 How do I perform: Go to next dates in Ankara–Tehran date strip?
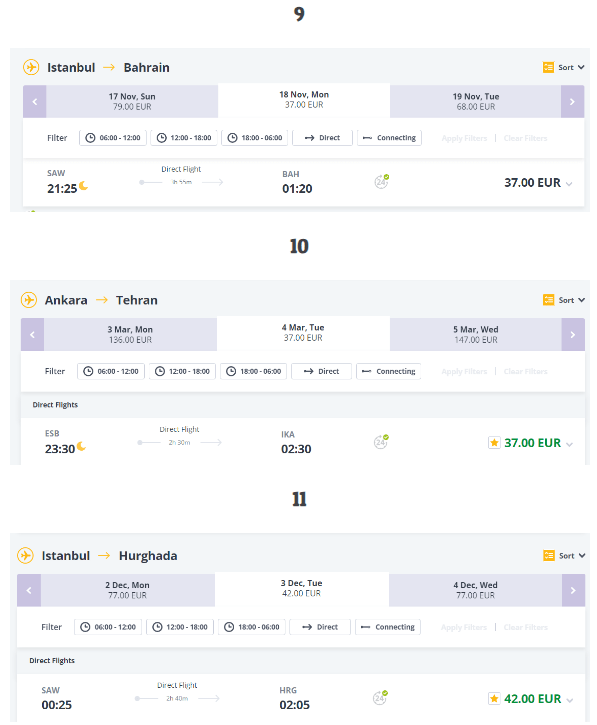[x=573, y=334]
